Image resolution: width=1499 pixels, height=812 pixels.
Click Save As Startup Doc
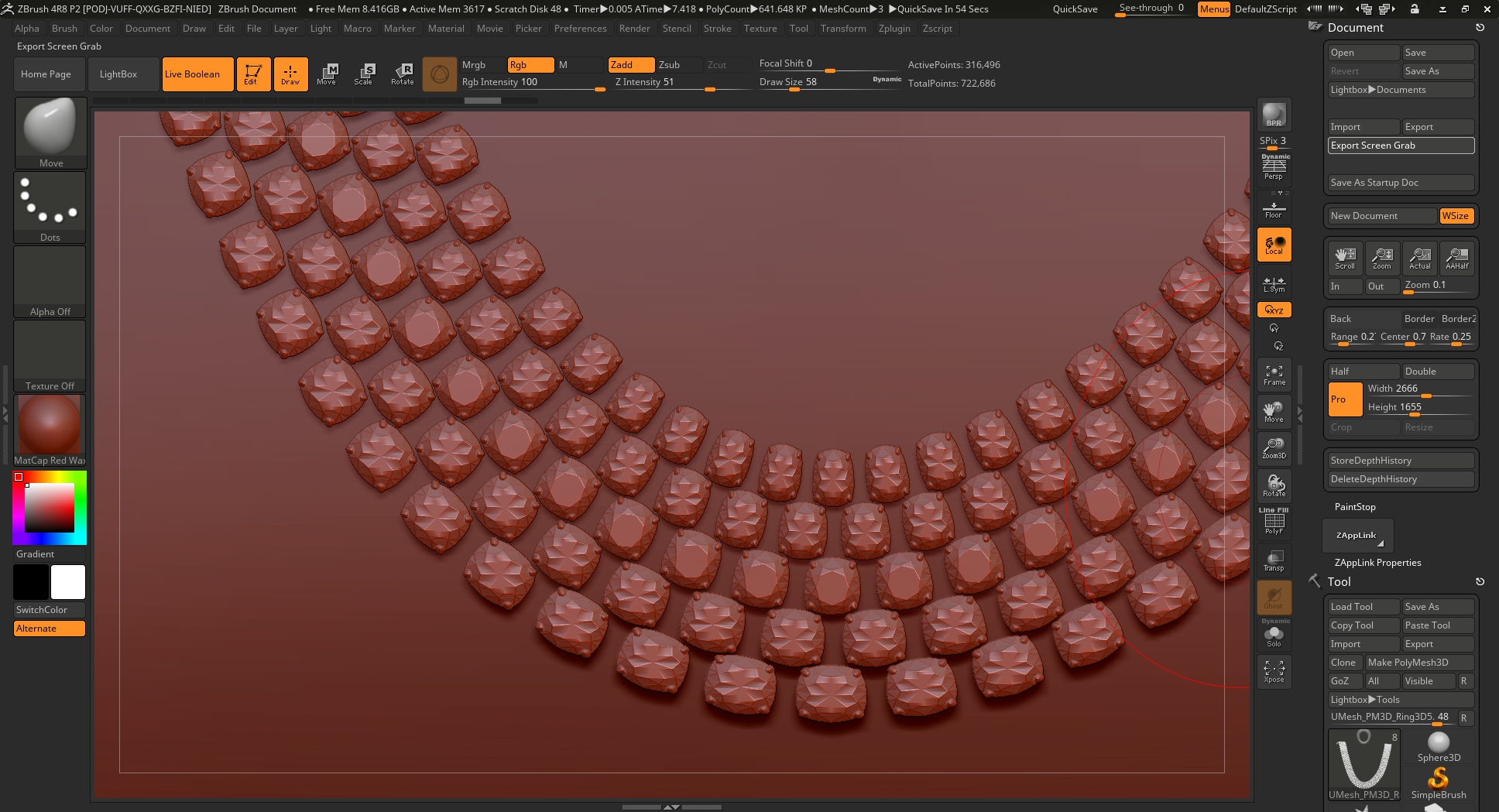(x=1401, y=183)
